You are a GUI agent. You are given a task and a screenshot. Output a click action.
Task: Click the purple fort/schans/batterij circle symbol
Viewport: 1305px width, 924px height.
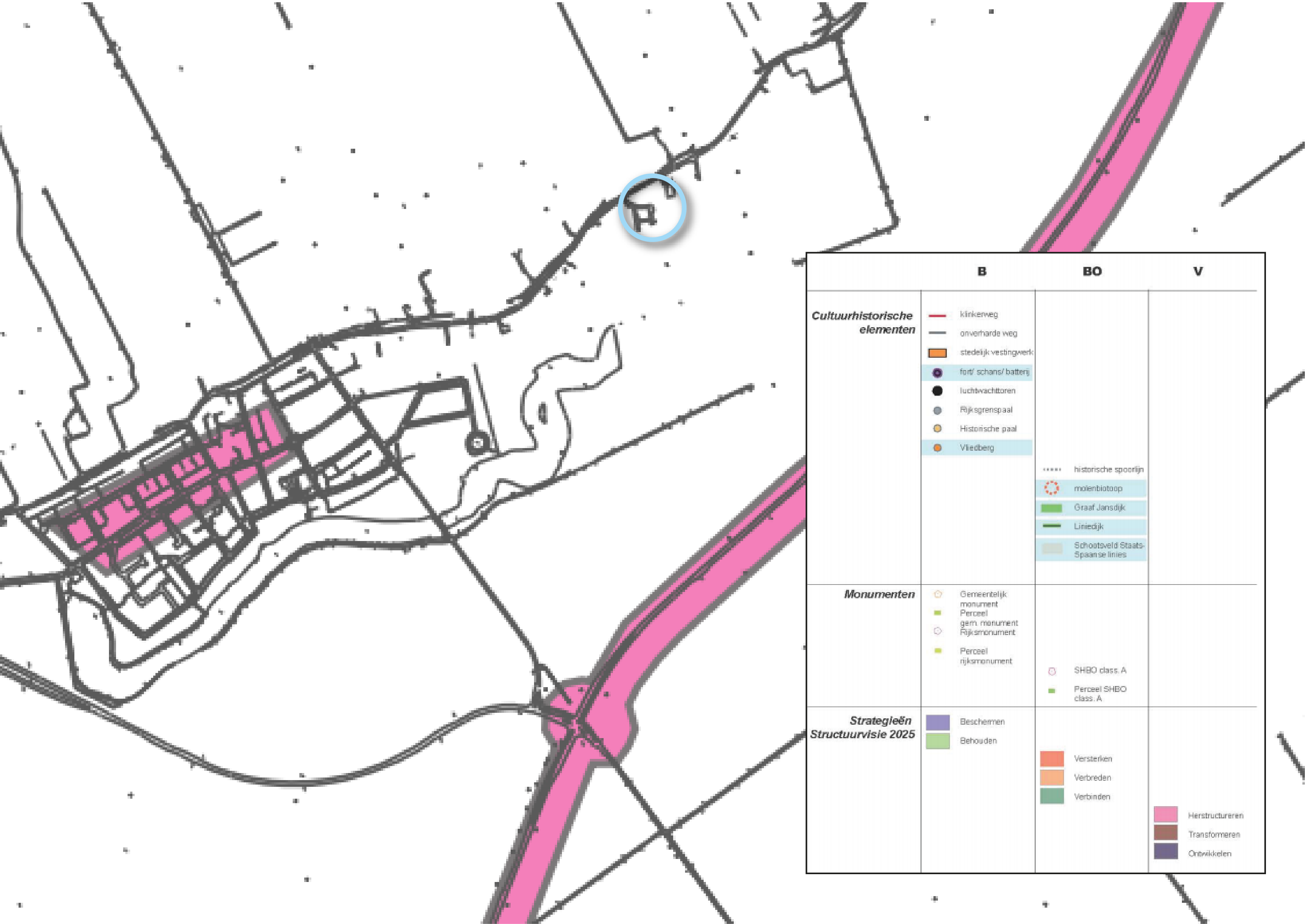click(937, 373)
